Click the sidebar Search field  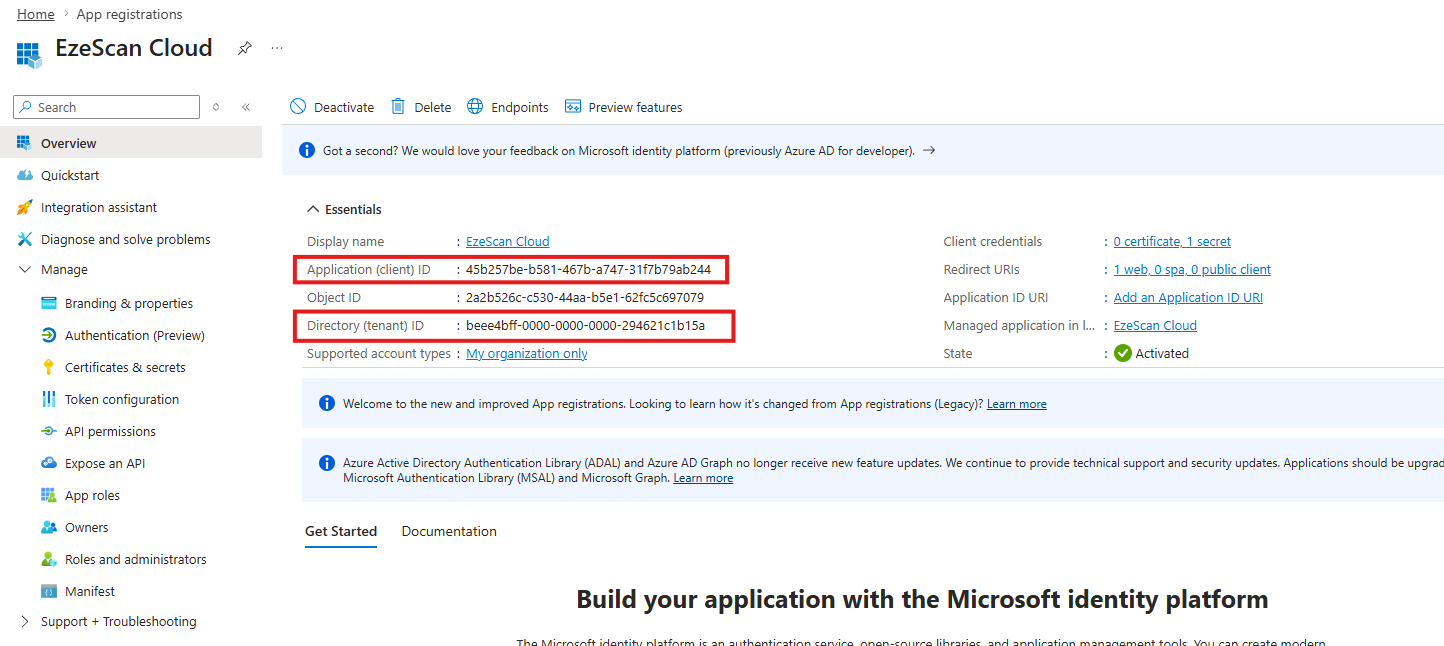tap(106, 107)
